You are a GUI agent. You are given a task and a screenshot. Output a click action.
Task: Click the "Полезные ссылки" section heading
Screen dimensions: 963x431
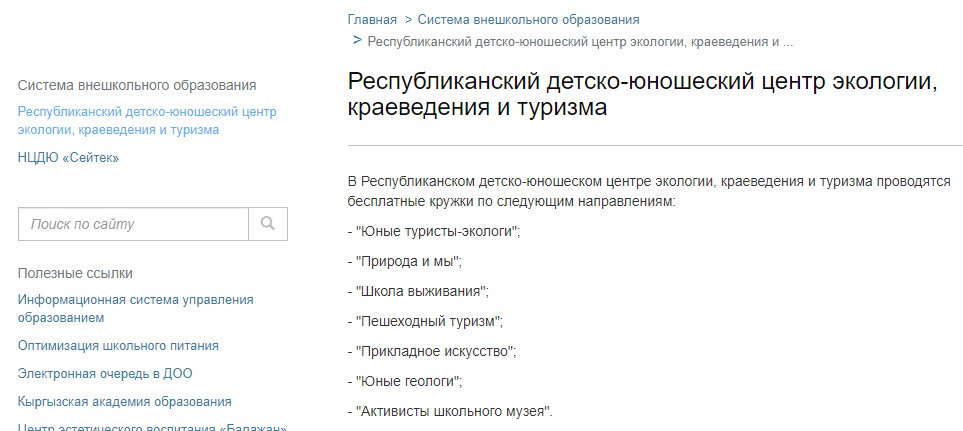point(75,273)
